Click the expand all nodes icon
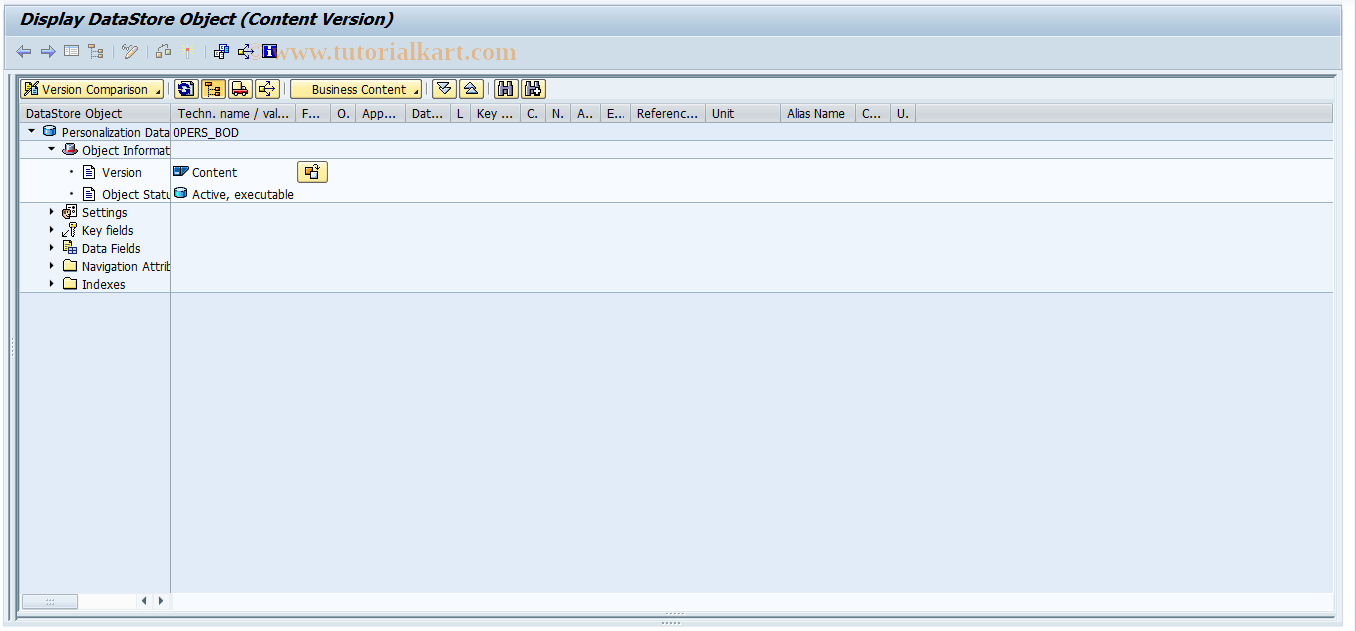The image size is (1356, 631). pyautogui.click(x=444, y=89)
